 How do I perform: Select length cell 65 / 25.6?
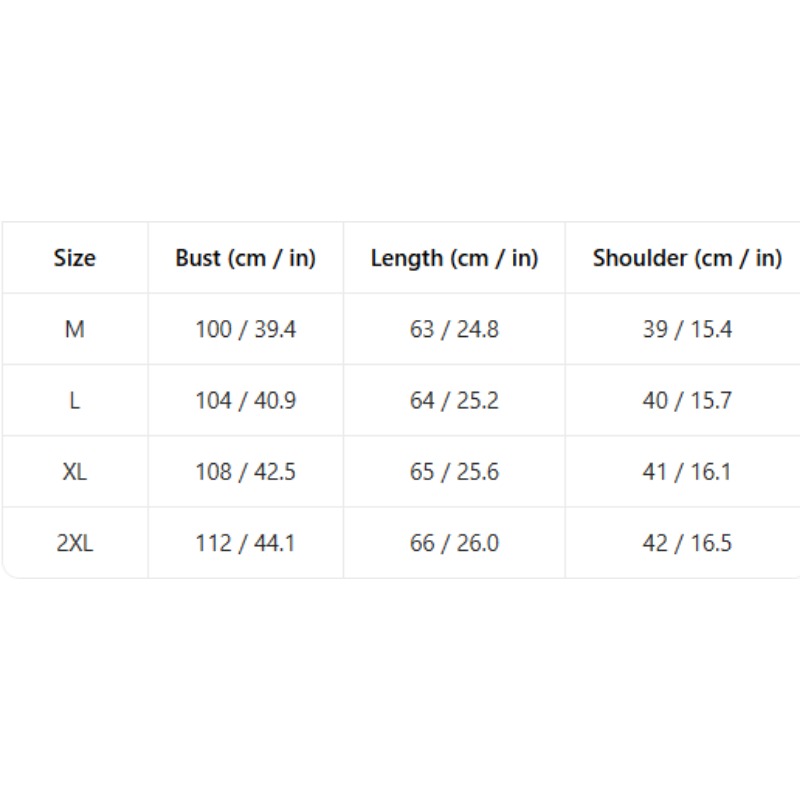(454, 471)
